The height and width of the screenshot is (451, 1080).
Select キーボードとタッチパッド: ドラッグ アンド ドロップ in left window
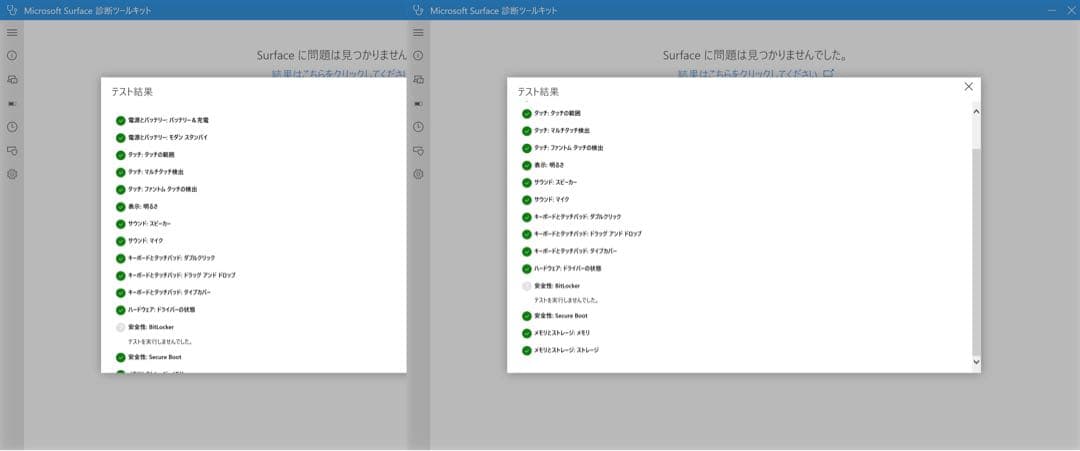point(182,275)
